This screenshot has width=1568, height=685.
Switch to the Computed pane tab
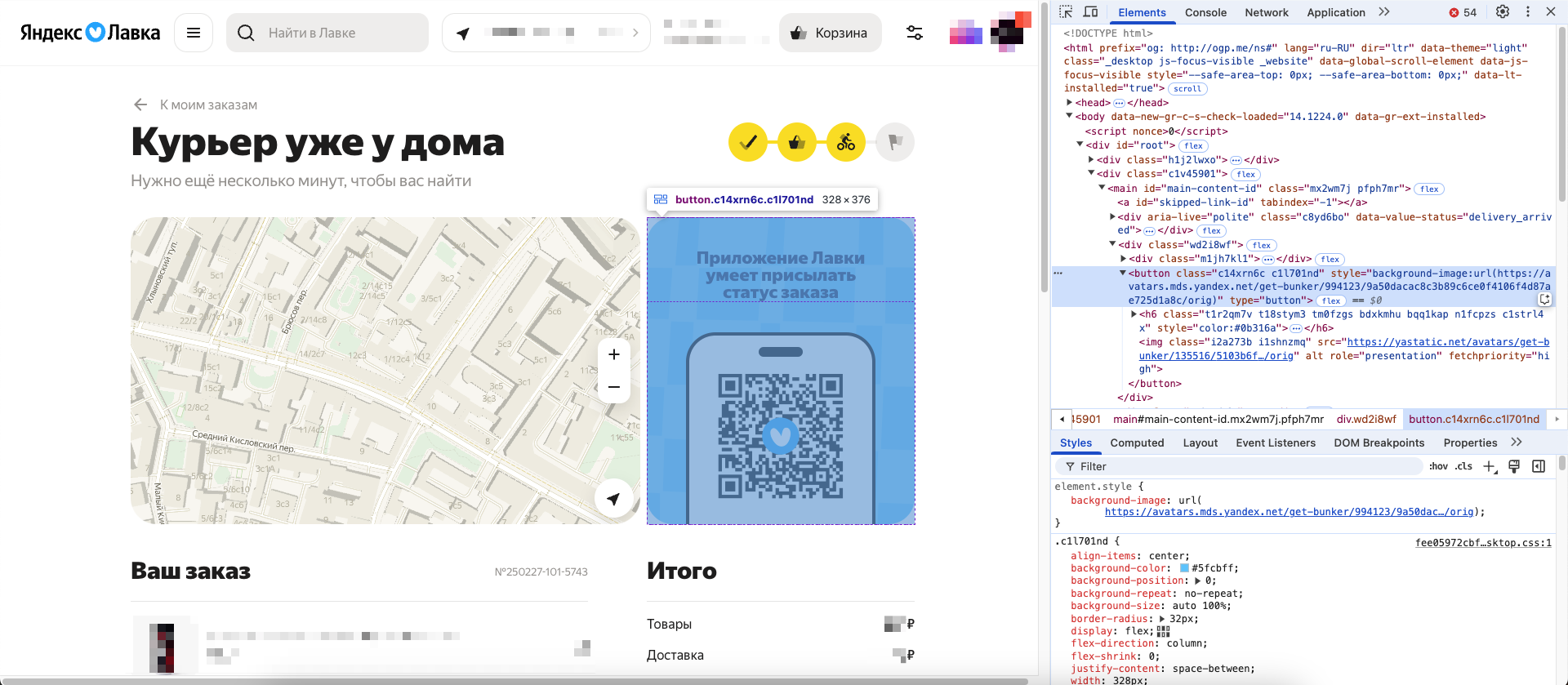1137,443
